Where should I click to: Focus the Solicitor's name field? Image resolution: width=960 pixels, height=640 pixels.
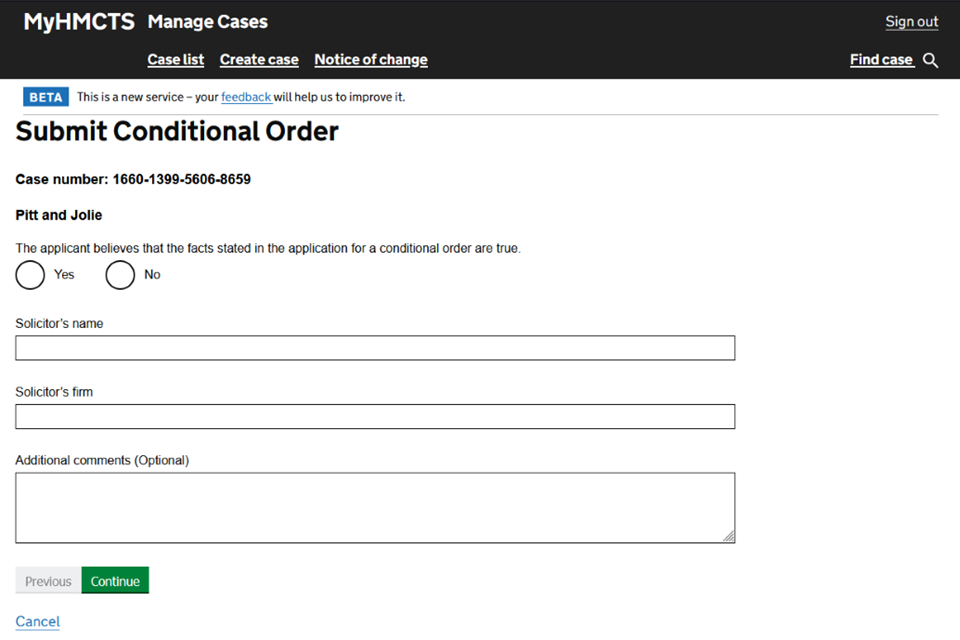(375, 348)
